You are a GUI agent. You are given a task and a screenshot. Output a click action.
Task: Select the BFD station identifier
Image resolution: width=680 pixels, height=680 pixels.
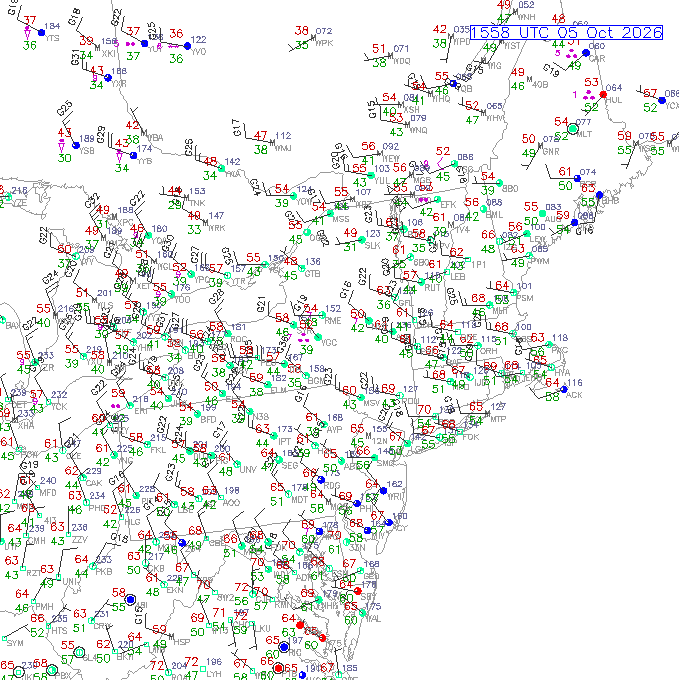[x=208, y=419]
